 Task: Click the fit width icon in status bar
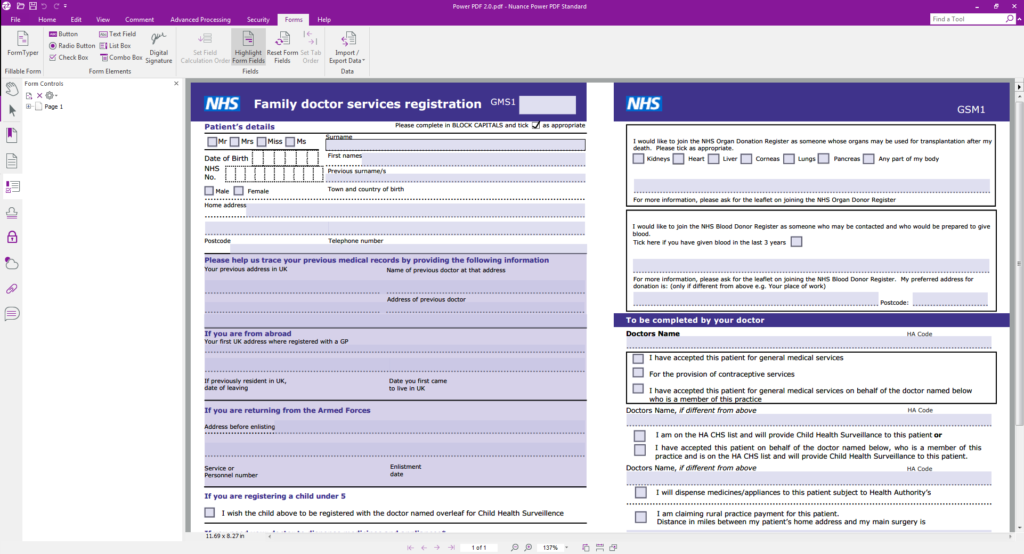[600, 547]
